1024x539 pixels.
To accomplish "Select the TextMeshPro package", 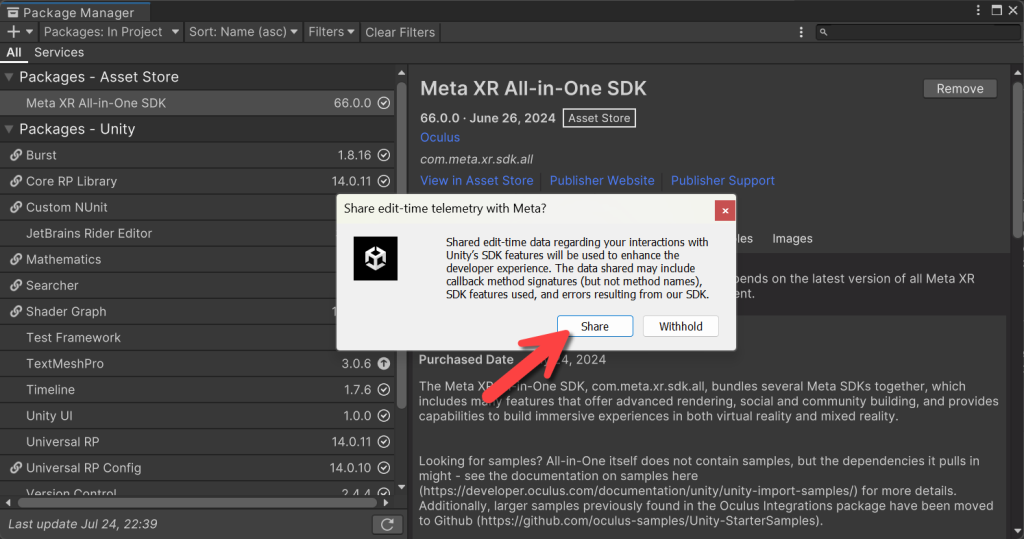I will tap(197, 363).
